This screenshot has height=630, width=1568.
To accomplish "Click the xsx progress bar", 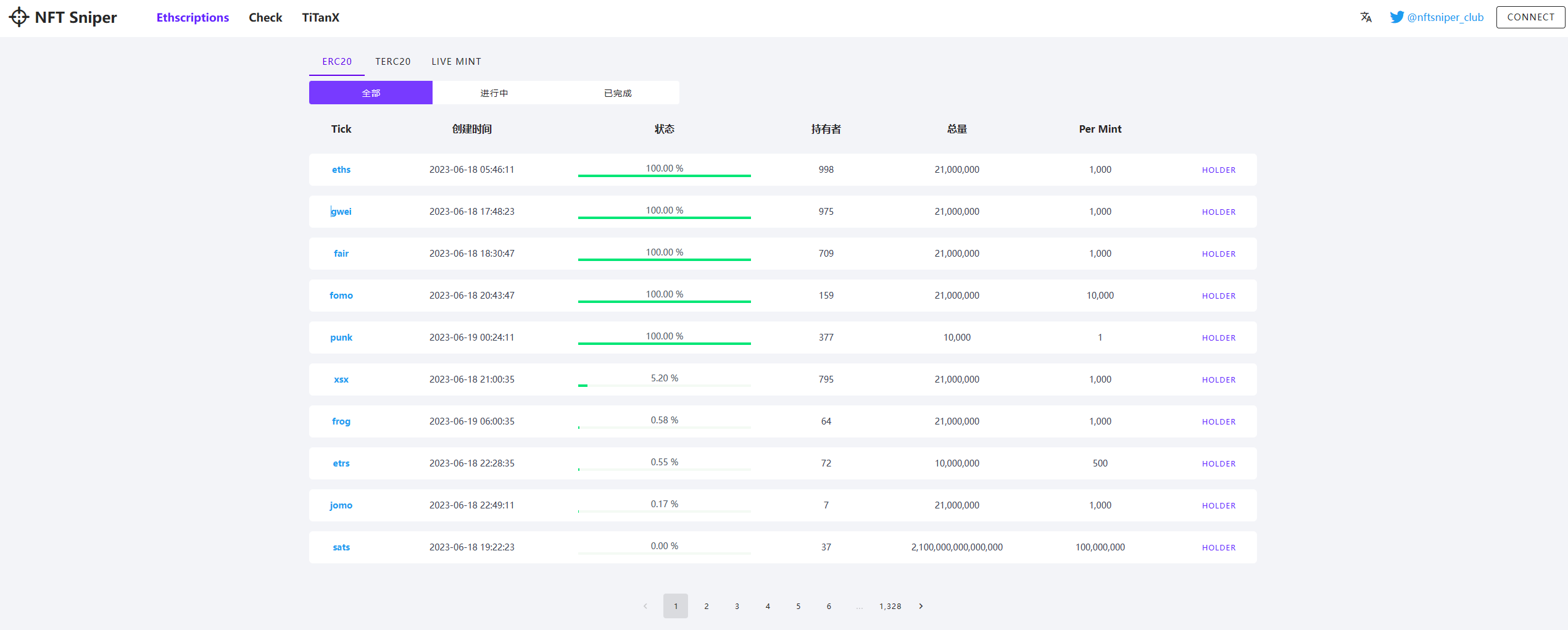I will tap(664, 385).
